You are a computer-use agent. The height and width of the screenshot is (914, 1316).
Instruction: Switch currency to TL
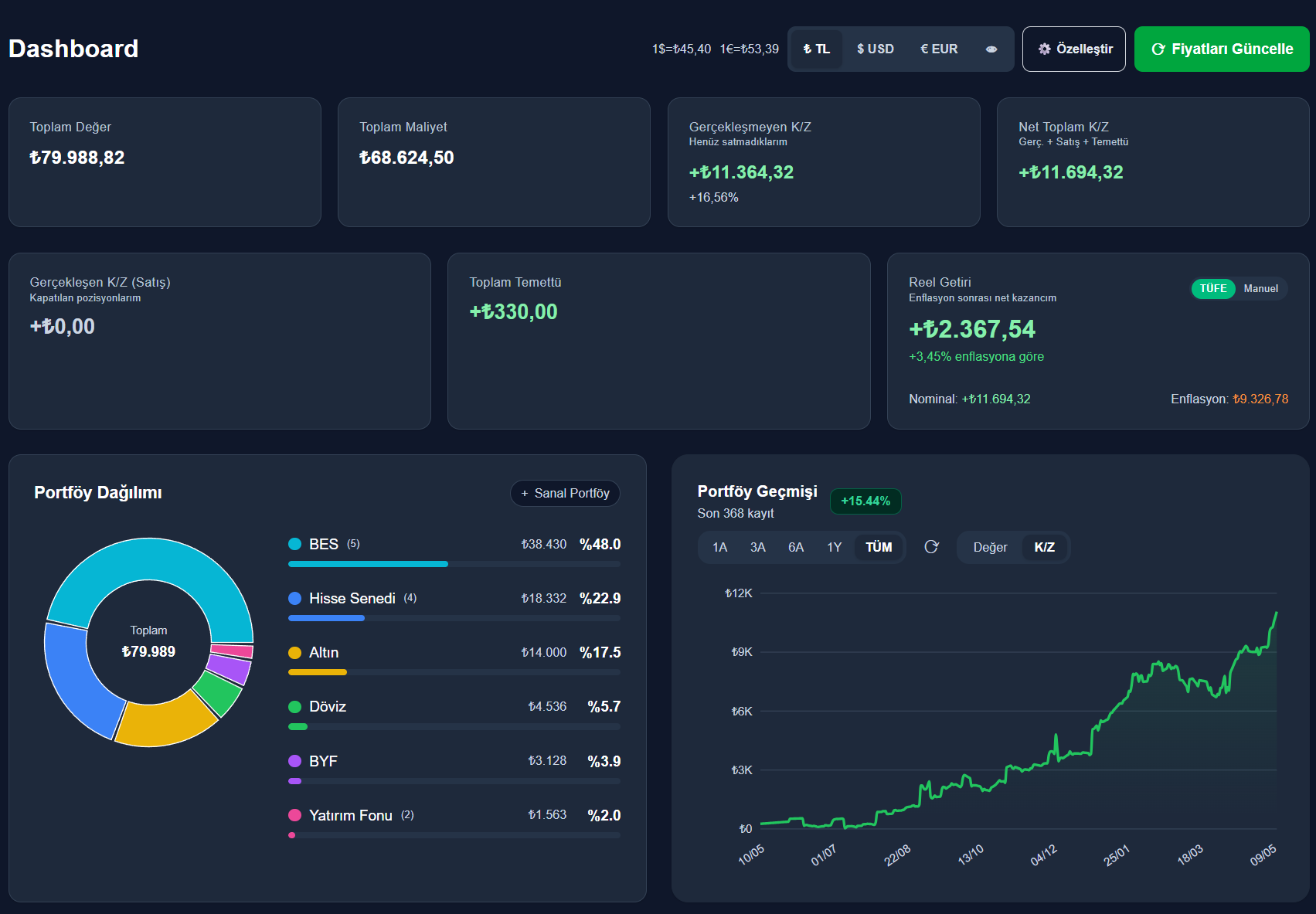click(817, 49)
